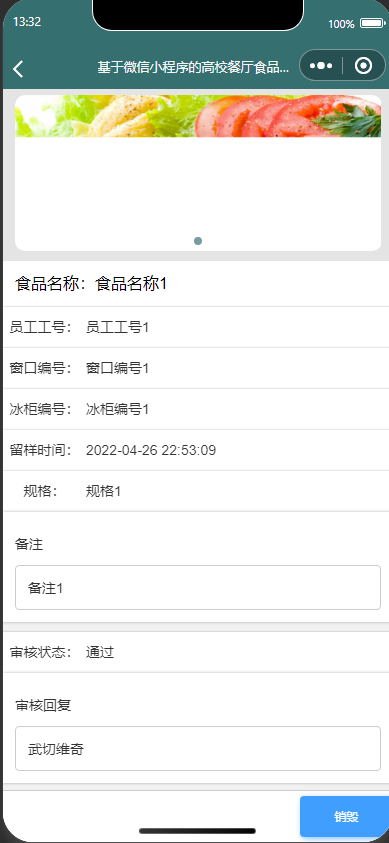
Task: Select the 食品名称 title row
Action: click(x=196, y=284)
